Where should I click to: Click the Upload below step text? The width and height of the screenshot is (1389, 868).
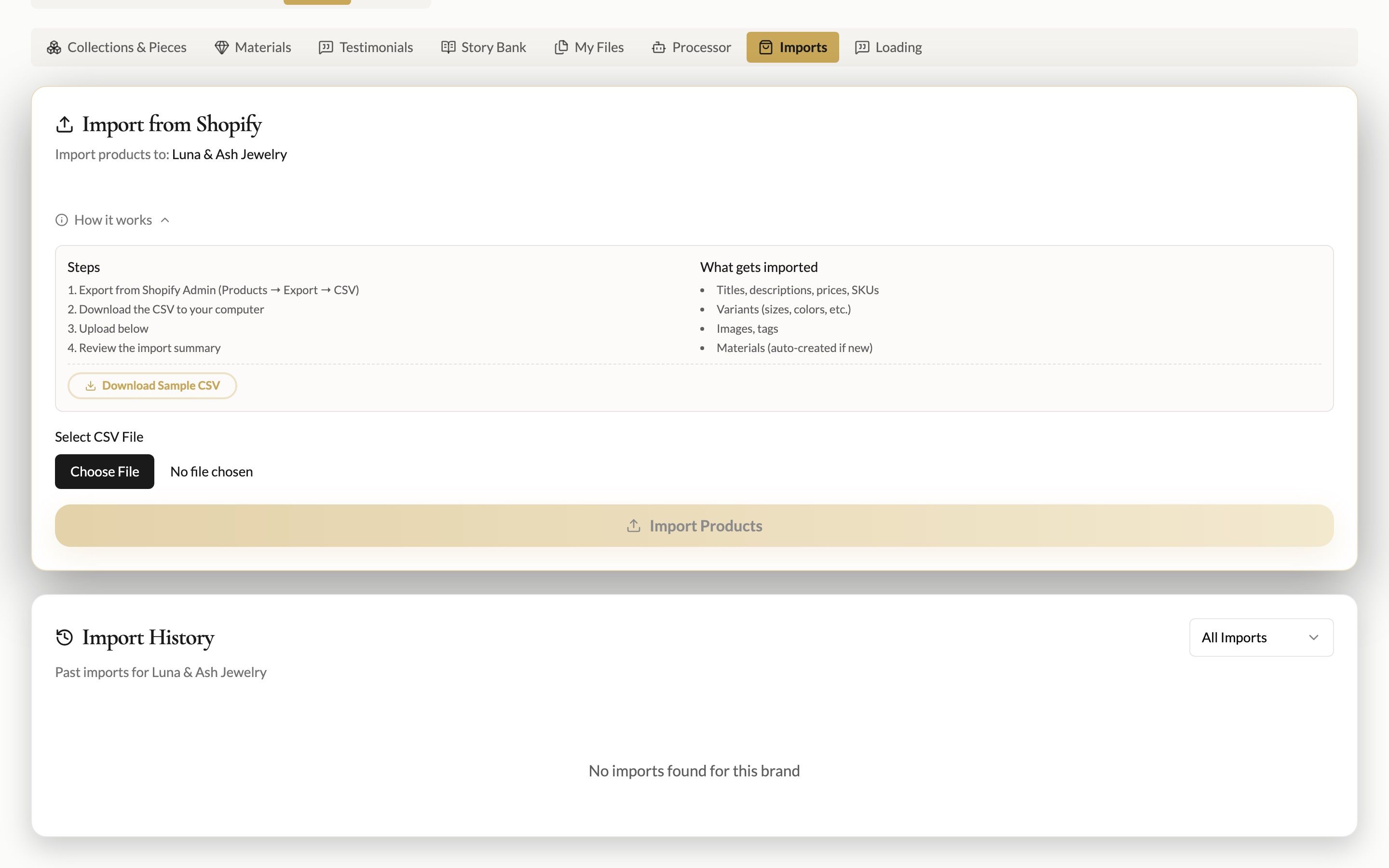pyautogui.click(x=108, y=328)
